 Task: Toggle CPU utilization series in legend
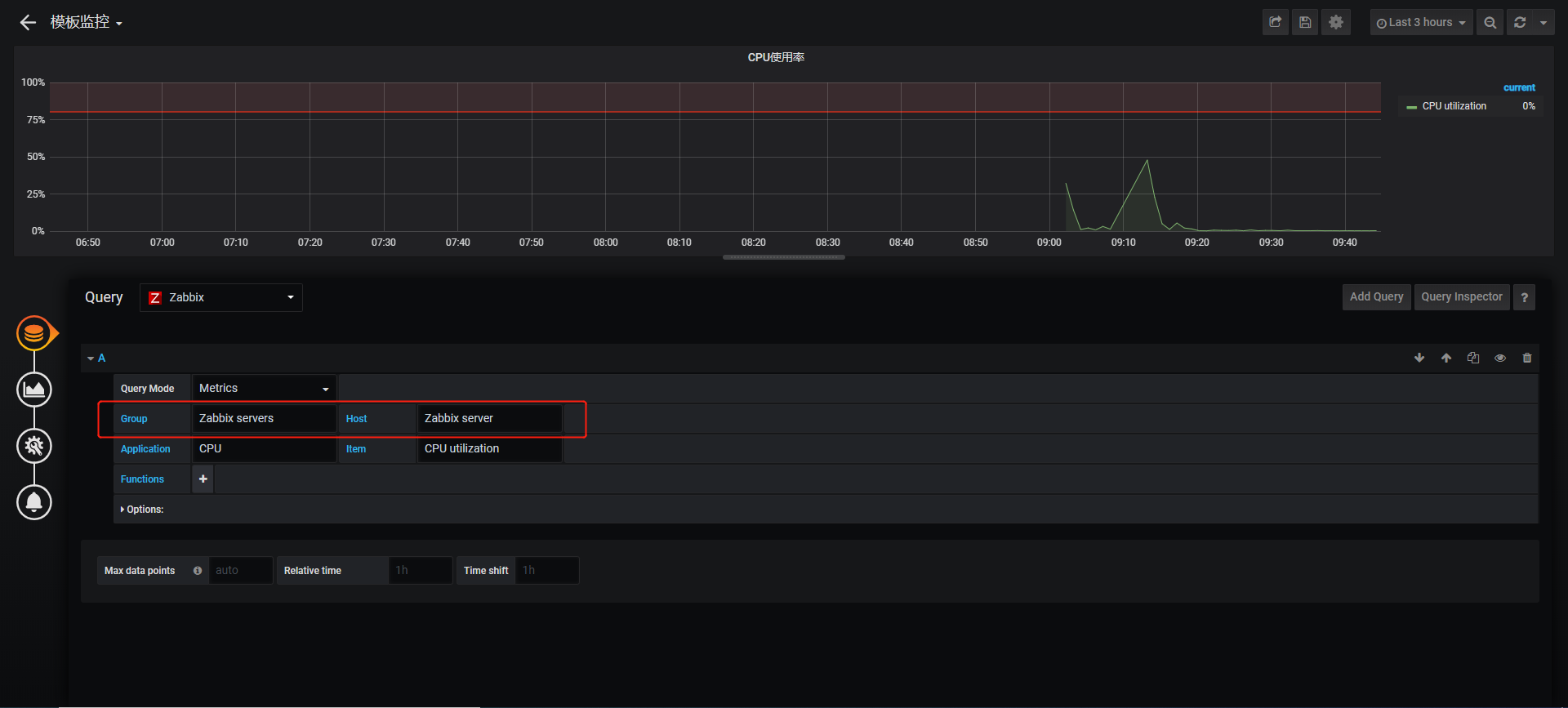coord(1454,106)
